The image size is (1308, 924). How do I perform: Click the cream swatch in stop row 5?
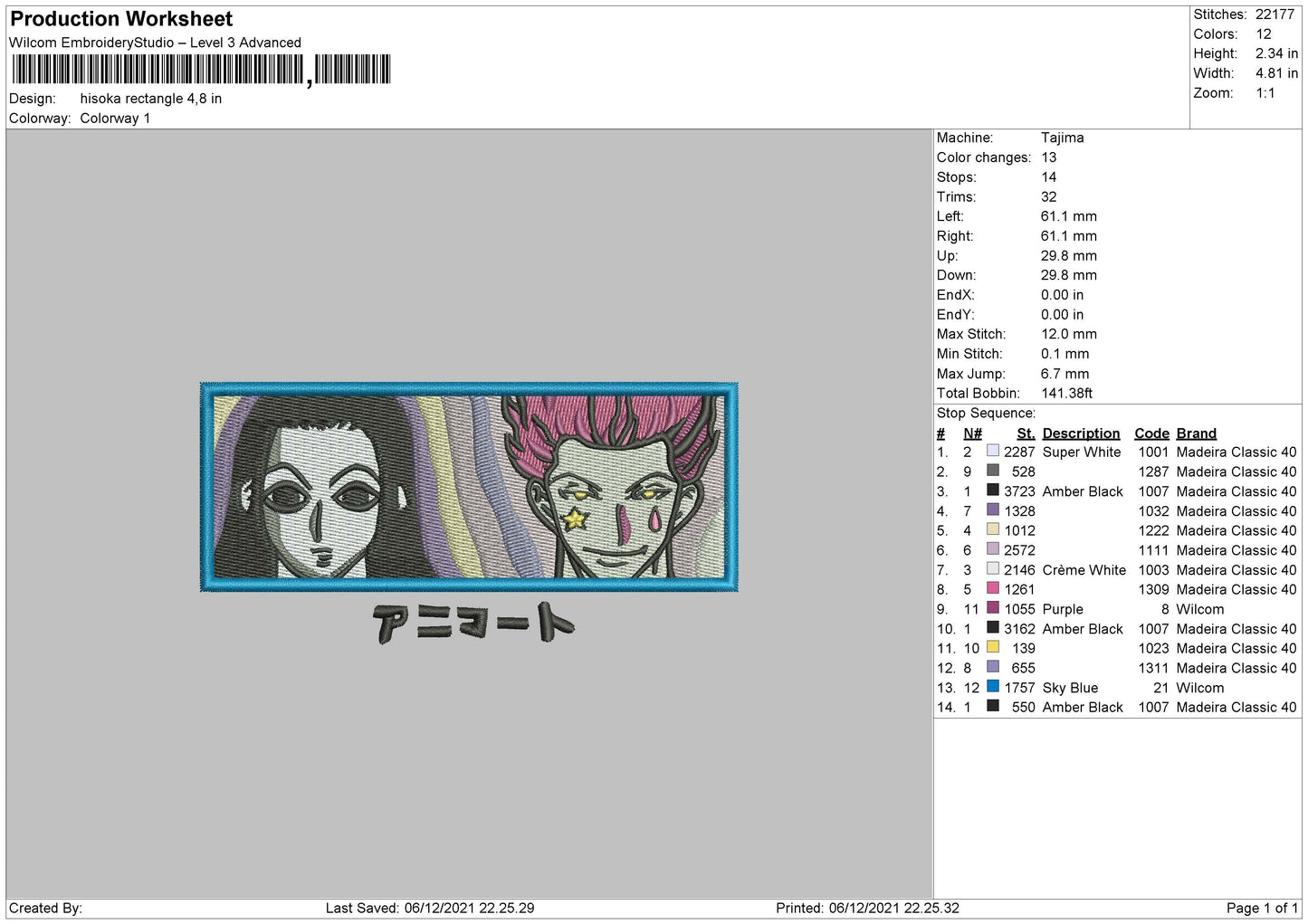993,529
